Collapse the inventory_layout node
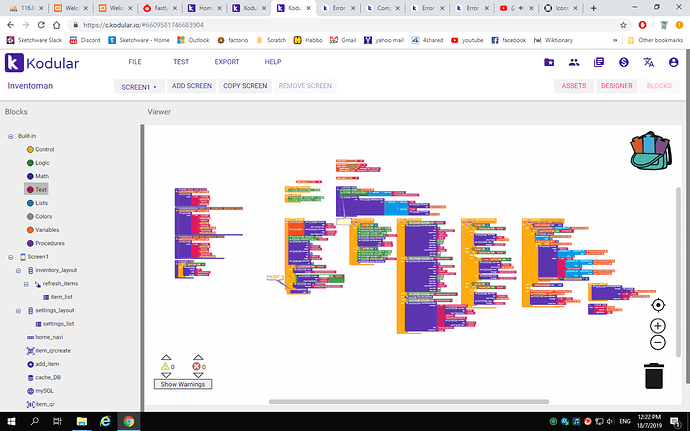 (x=18, y=271)
